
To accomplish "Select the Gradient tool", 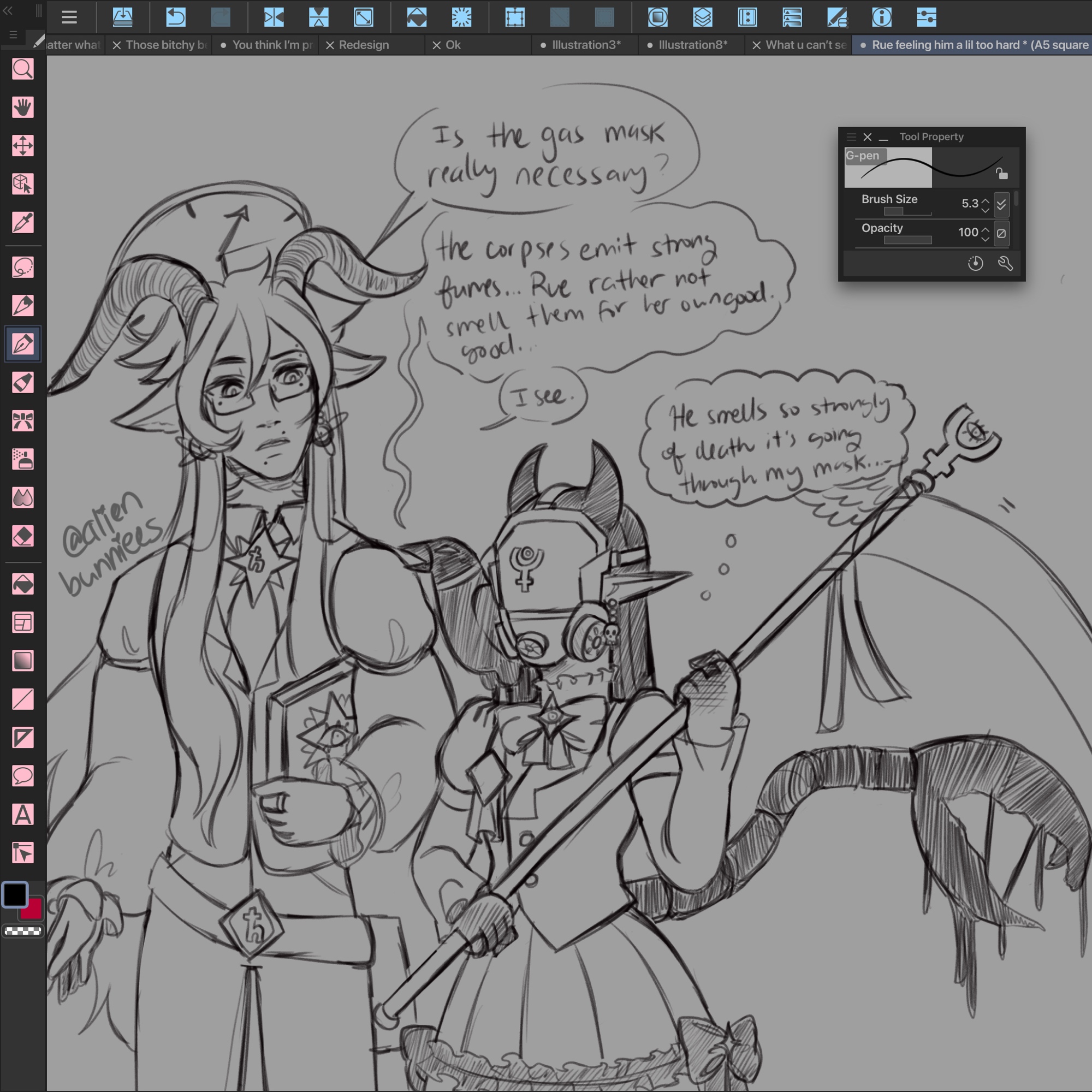I will pyautogui.click(x=22, y=660).
